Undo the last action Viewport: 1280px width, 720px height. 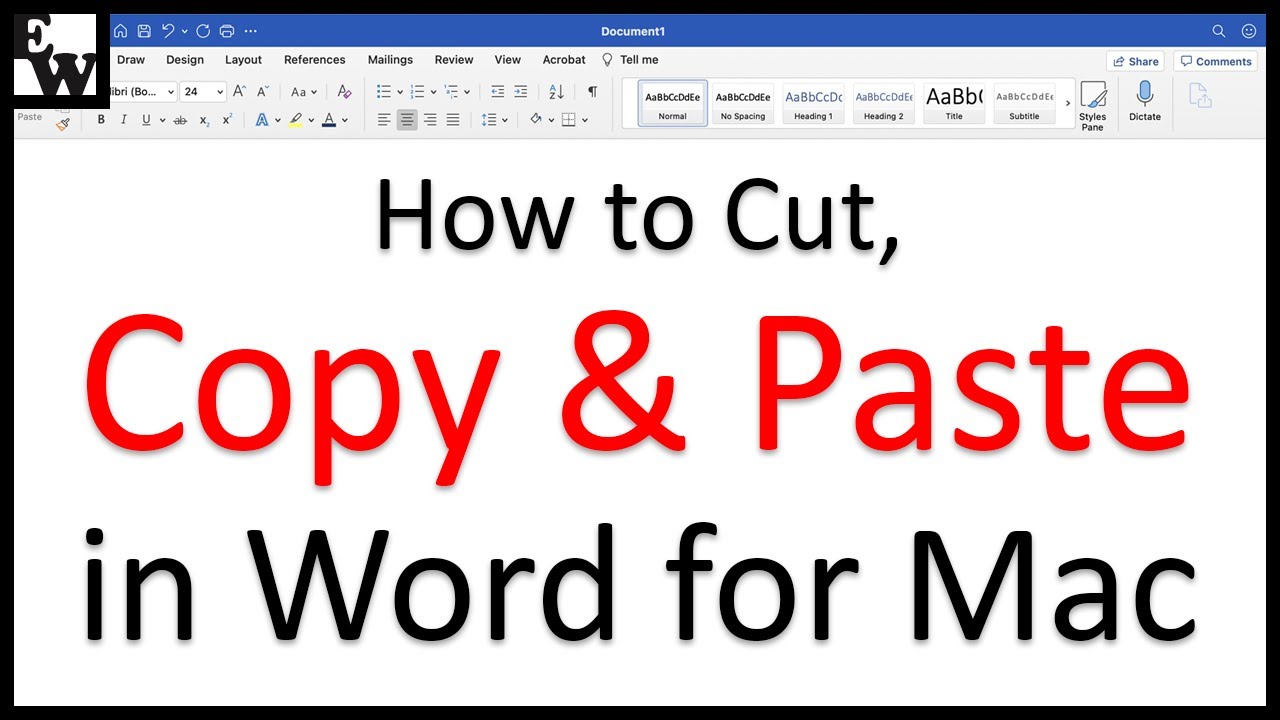168,31
